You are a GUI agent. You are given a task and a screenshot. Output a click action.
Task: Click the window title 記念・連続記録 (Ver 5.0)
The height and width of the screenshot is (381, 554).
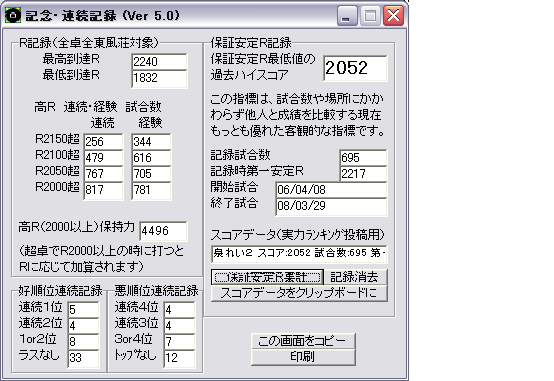tap(102, 16)
